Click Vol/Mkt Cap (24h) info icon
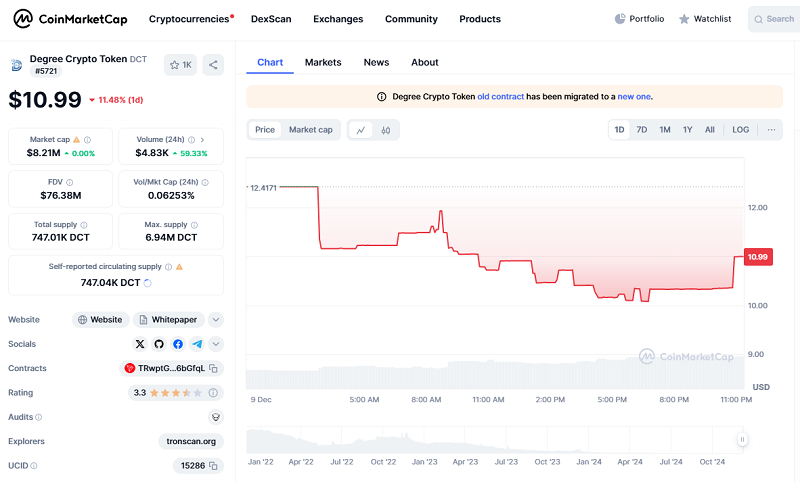 pos(205,182)
